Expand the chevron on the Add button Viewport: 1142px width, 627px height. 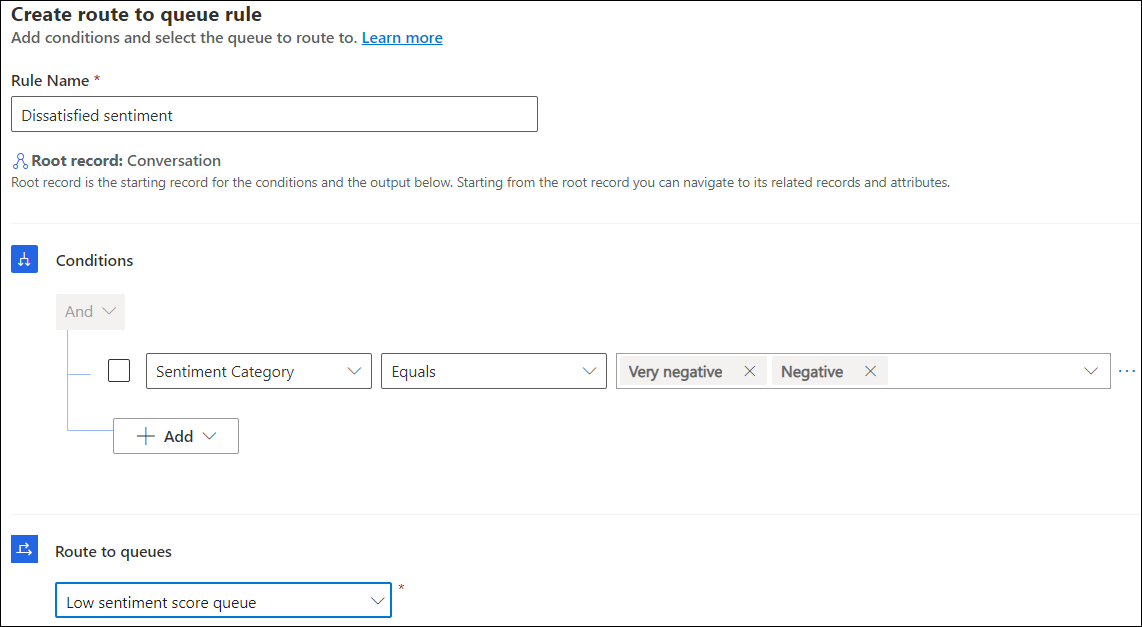[210, 436]
